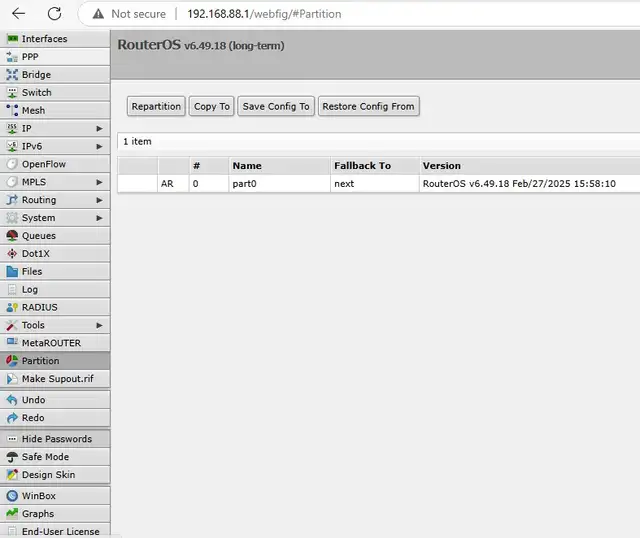Viewport: 640px width, 538px height.
Task: Expand the System submenu arrow
Action: pyautogui.click(x=99, y=218)
